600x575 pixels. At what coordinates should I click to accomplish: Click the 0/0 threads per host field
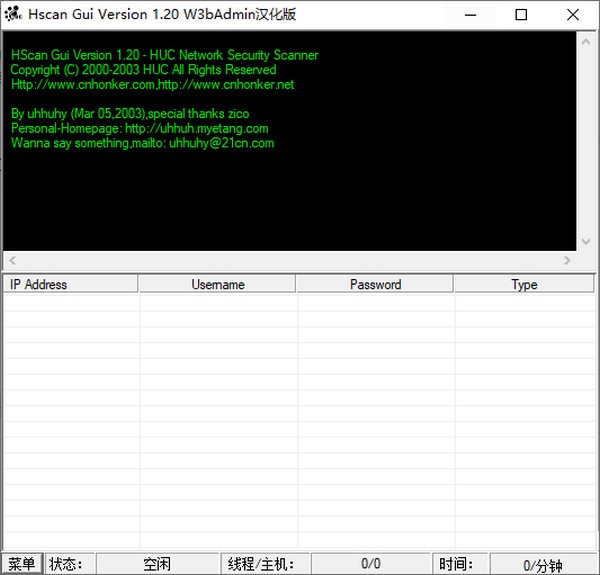coord(371,564)
